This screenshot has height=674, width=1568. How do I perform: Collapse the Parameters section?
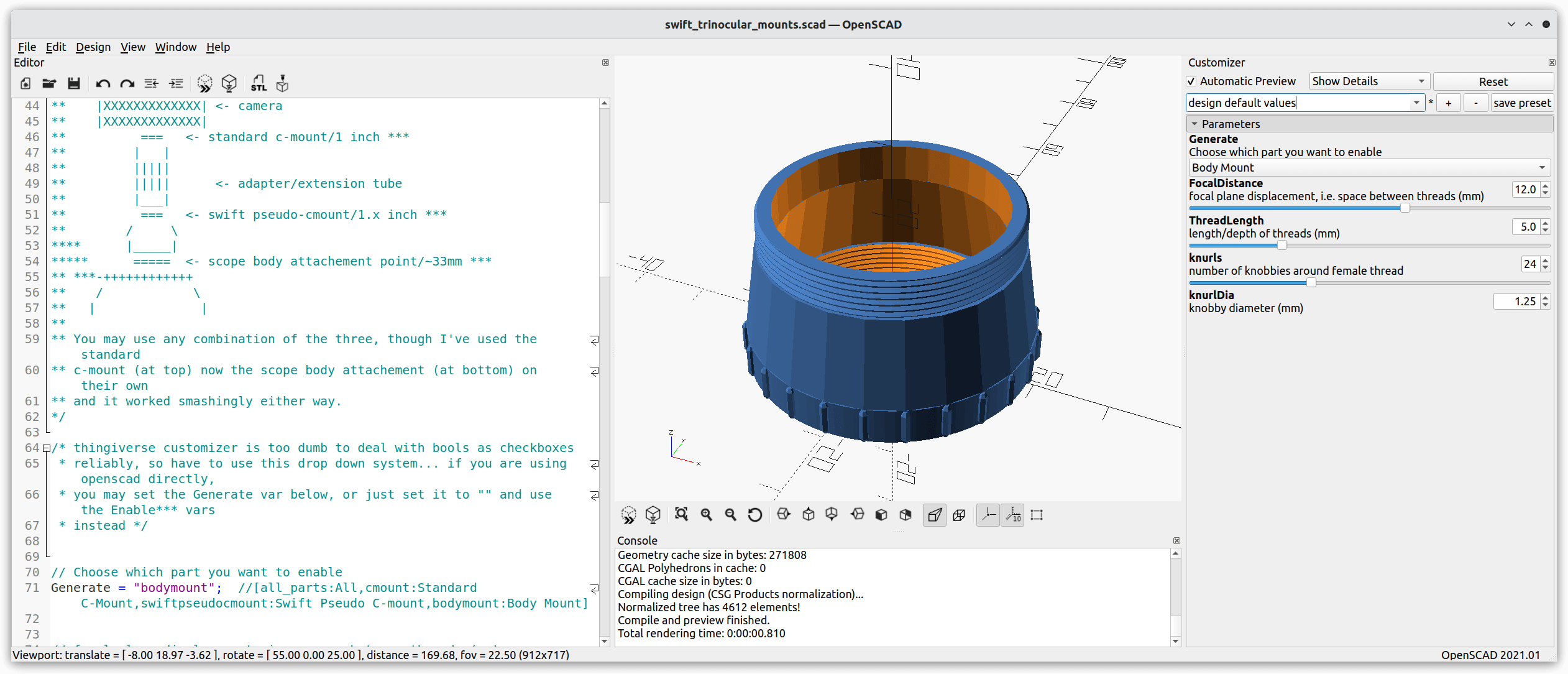click(x=1194, y=124)
